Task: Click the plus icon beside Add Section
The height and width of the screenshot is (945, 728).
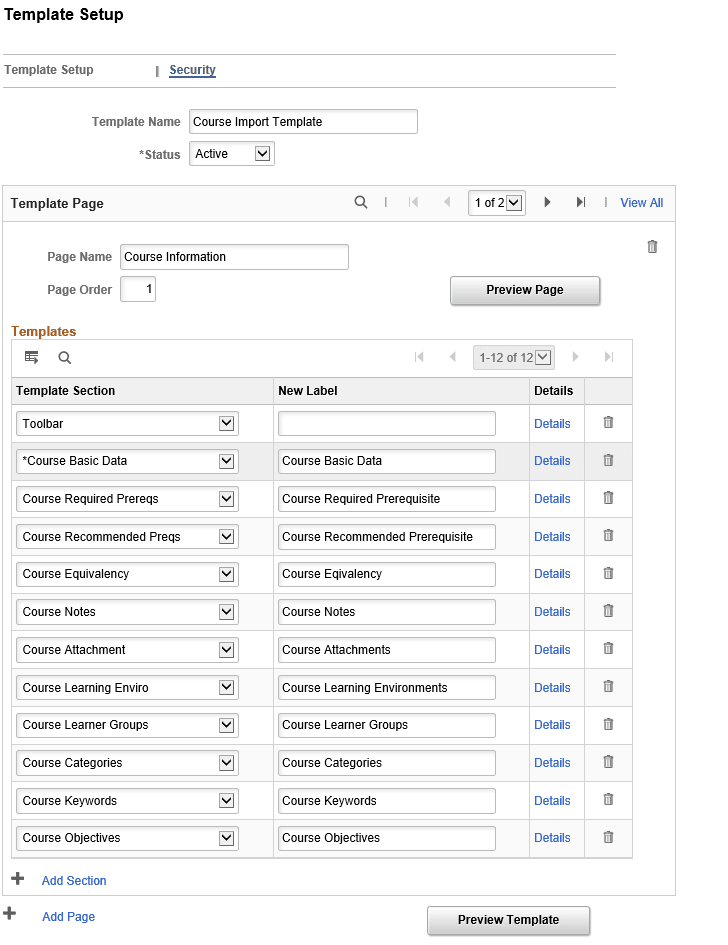Action: [17, 879]
